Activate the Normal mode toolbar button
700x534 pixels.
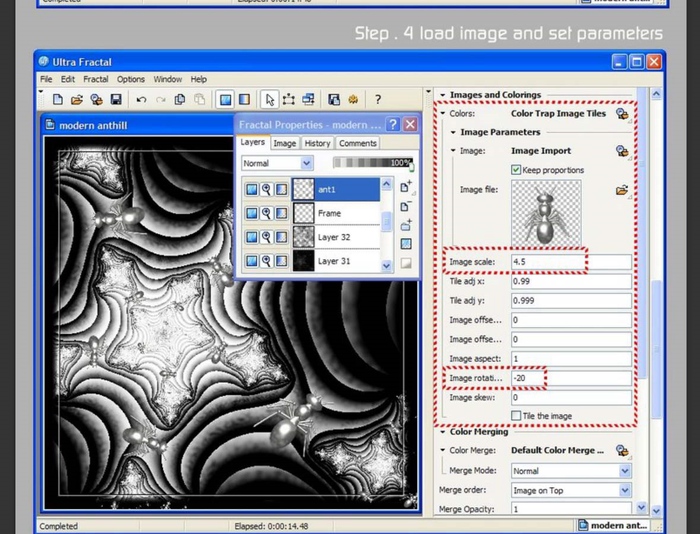click(x=225, y=99)
